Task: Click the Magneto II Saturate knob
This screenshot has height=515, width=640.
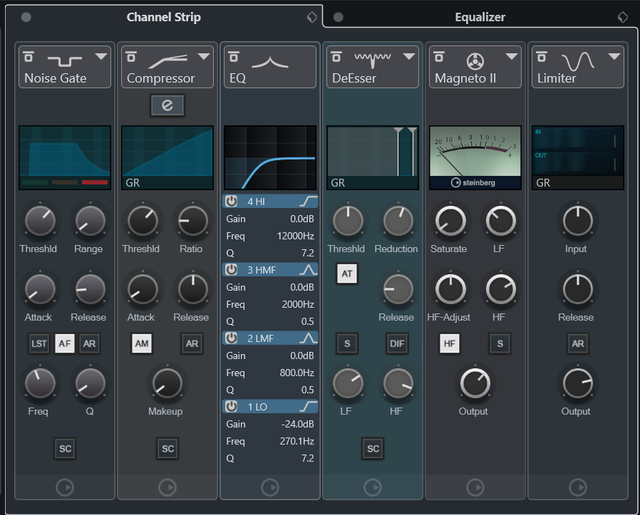Action: tap(450, 221)
